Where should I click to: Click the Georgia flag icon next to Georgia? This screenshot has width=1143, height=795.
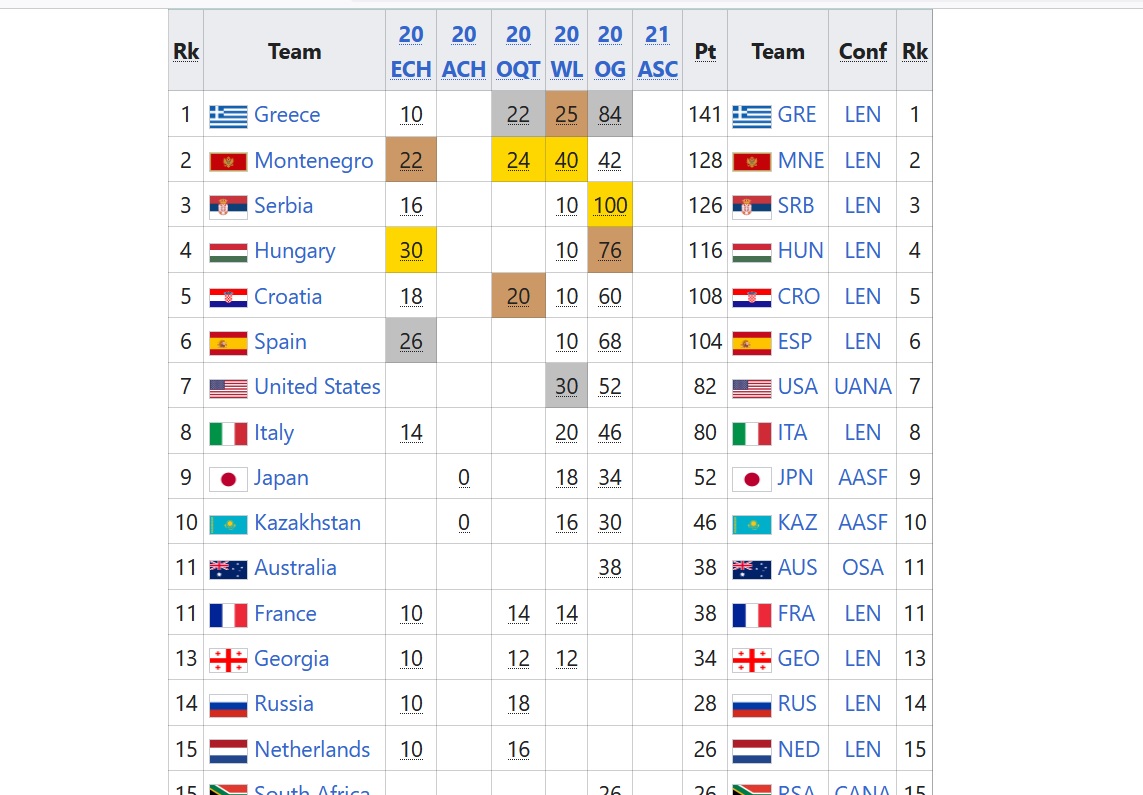coord(228,660)
